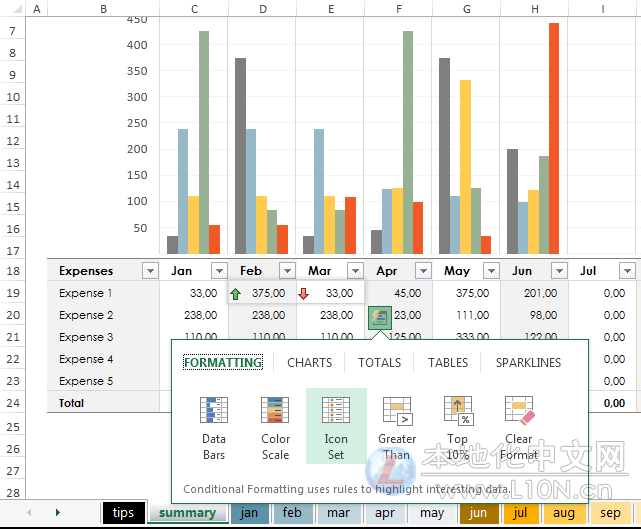This screenshot has width=641, height=529.
Task: Open the tips worksheet tab
Action: 124,513
